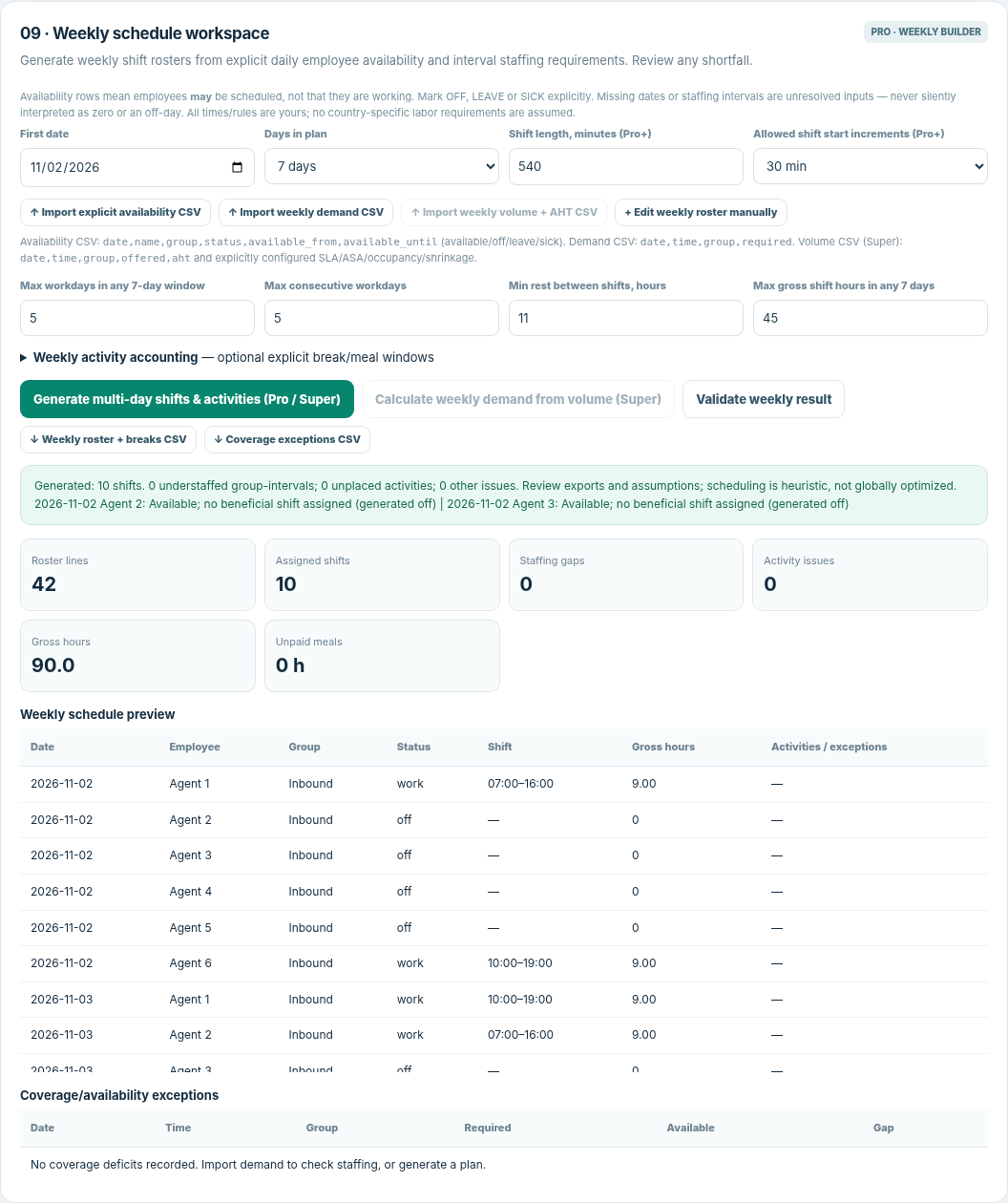Screen dimensions: 1008x1203
Task: Click the 'No coverage deficits recorded' message
Action: [x=258, y=1165]
